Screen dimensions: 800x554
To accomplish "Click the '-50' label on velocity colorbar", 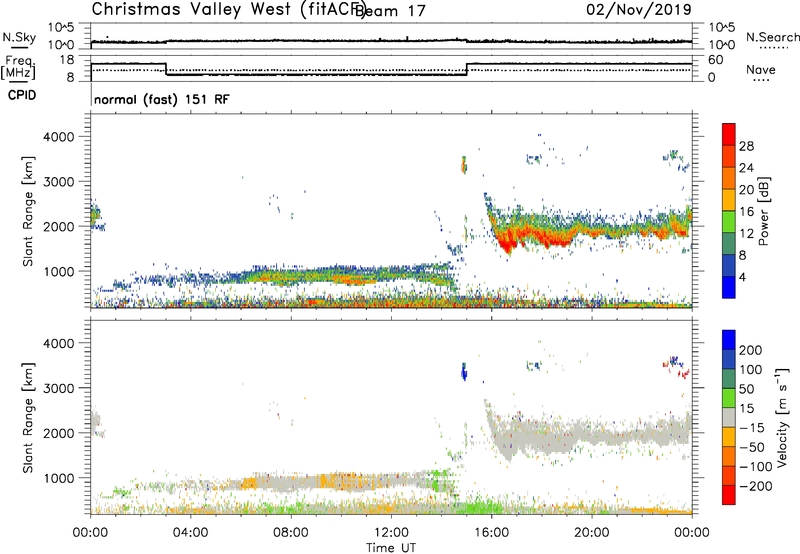I will 752,447.
